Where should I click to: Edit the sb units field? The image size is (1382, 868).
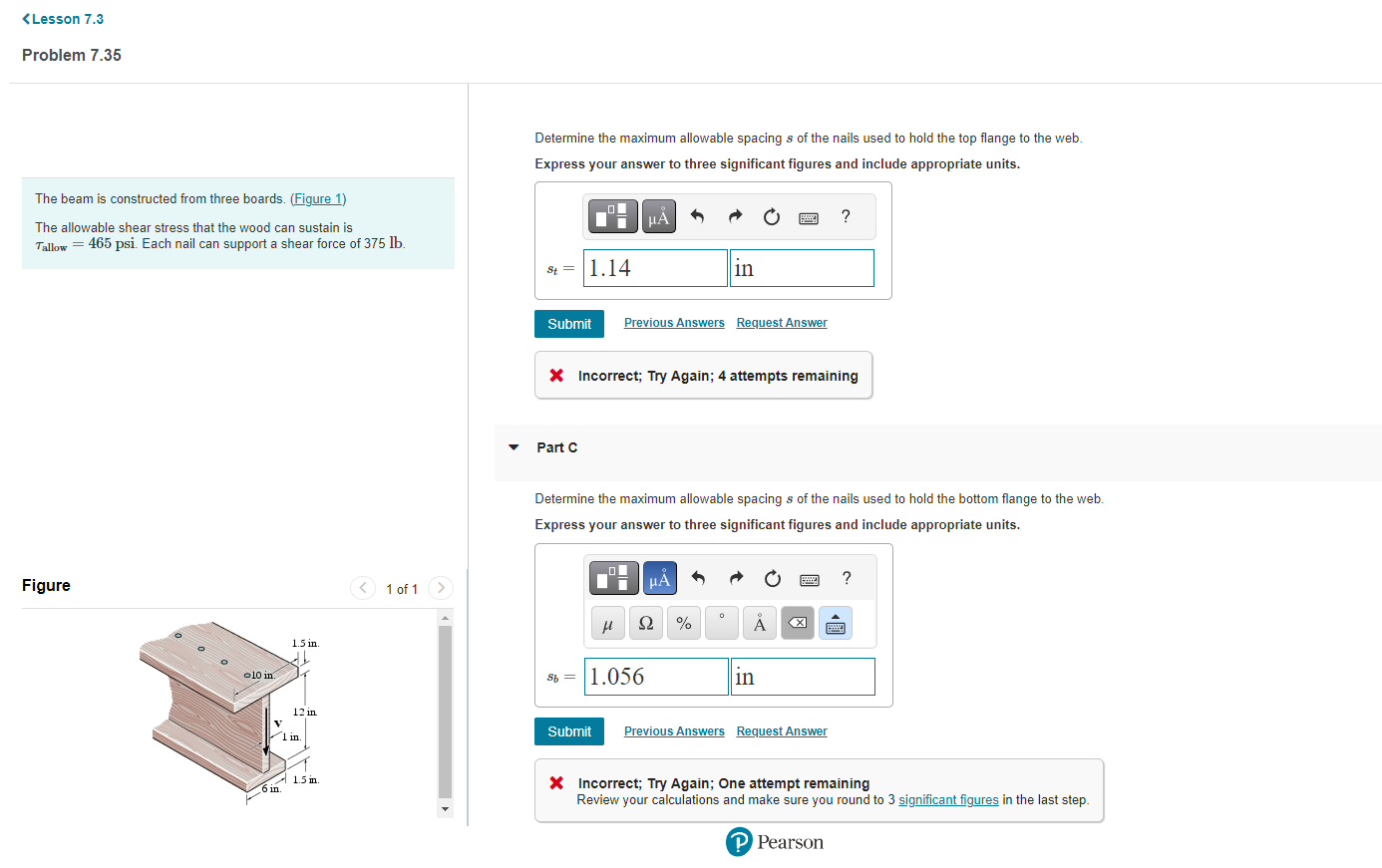coord(803,677)
